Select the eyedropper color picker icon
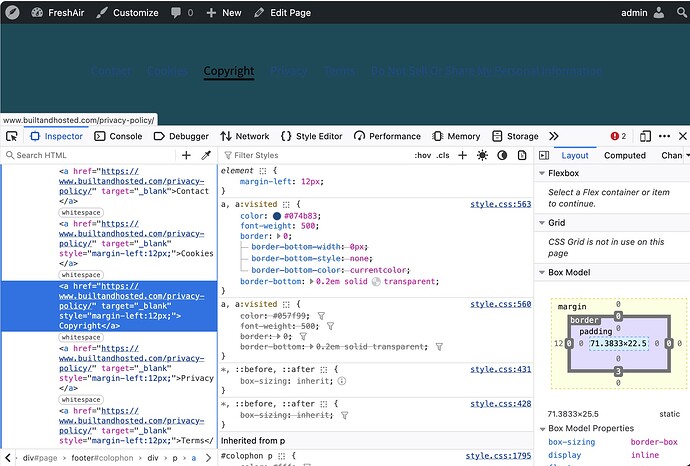690x466 pixels. 206,155
